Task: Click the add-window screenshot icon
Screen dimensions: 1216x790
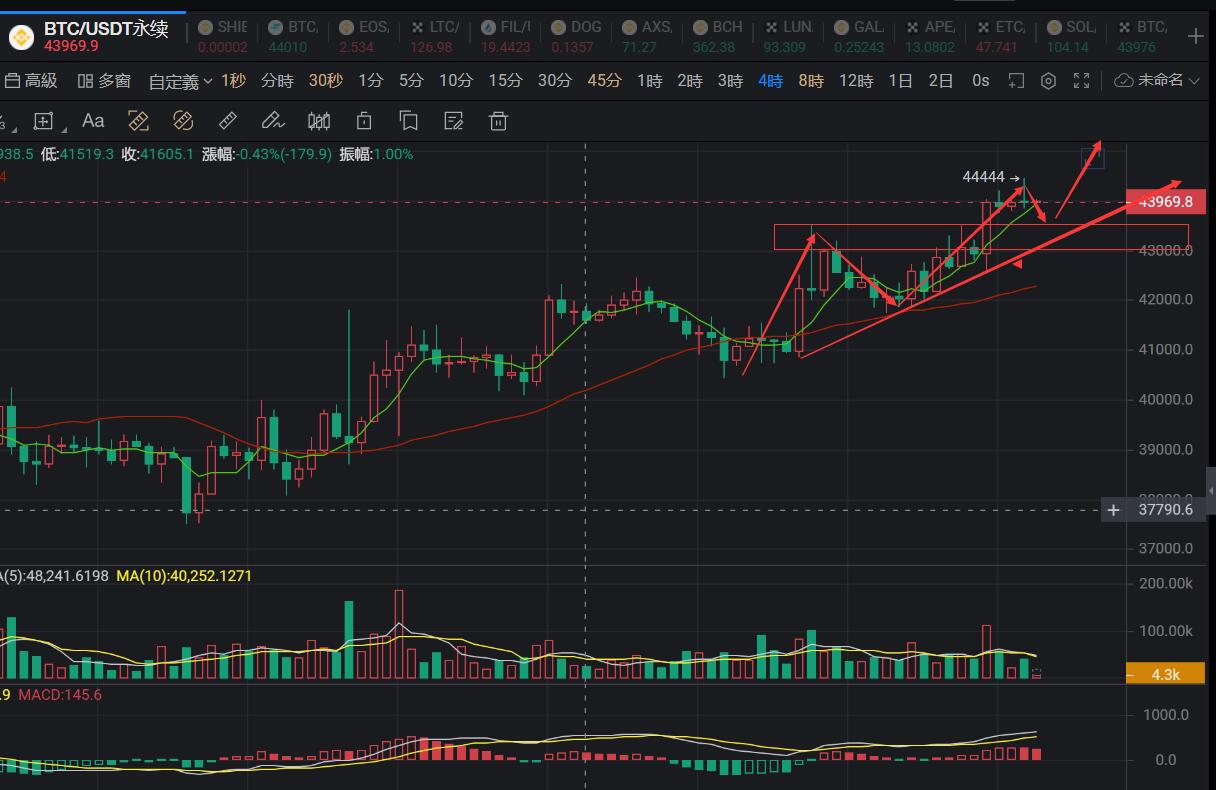Action: [1016, 81]
